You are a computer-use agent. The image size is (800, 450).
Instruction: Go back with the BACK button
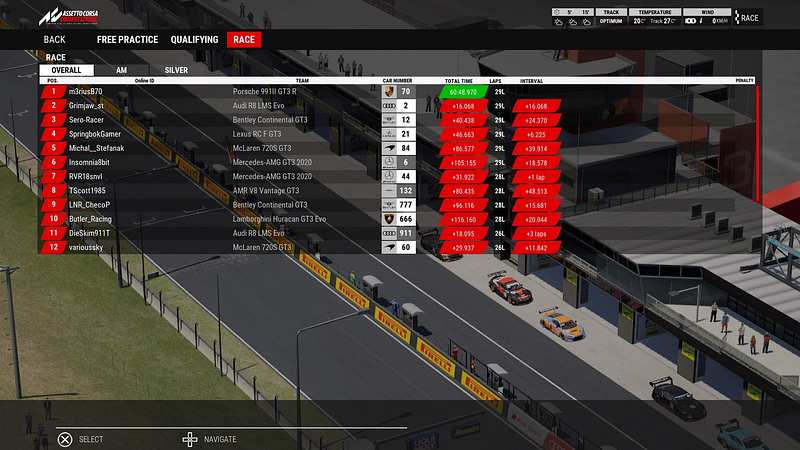coord(55,40)
